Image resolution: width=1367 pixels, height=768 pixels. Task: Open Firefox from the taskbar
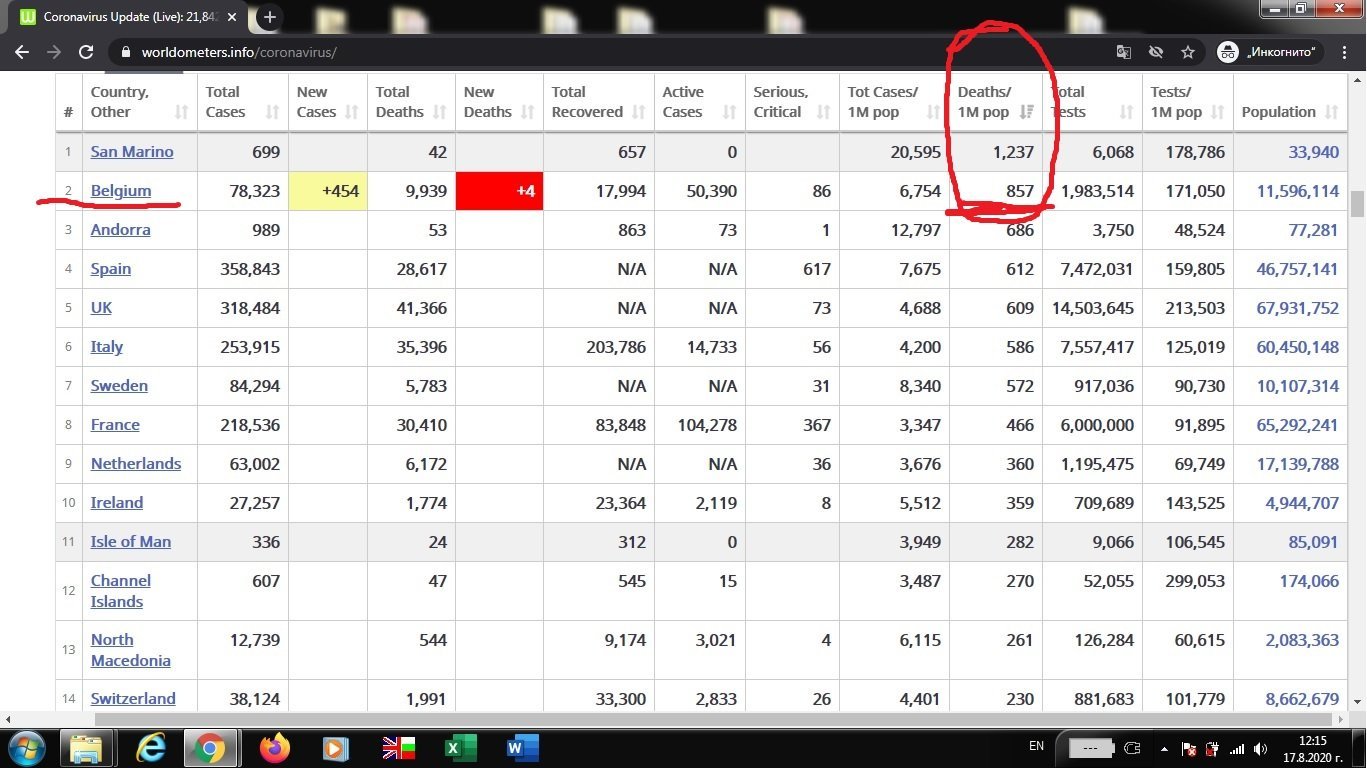tap(274, 748)
